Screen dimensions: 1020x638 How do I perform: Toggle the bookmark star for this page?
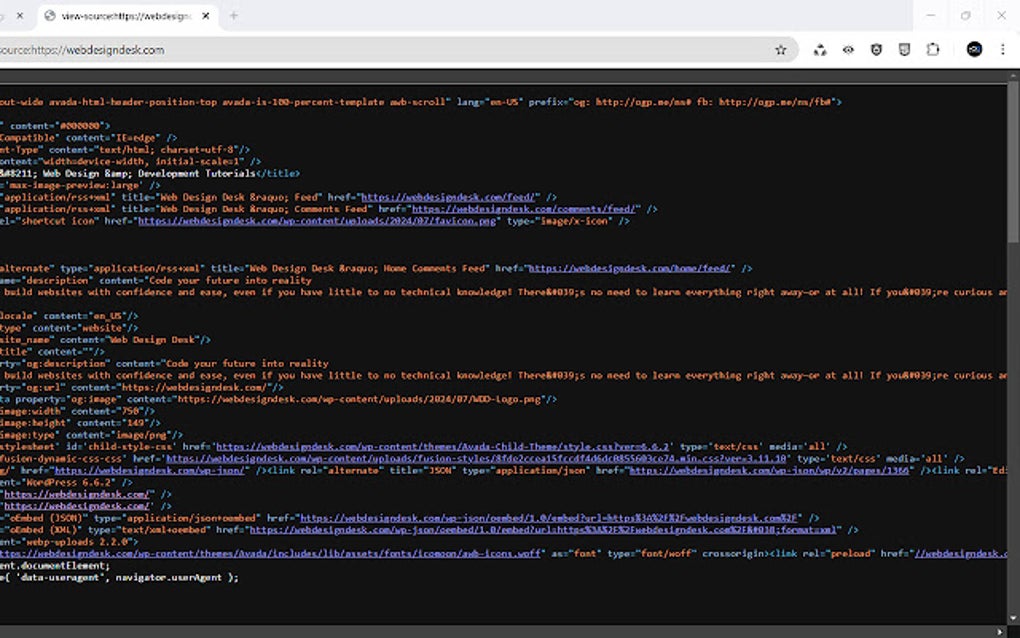[780, 49]
